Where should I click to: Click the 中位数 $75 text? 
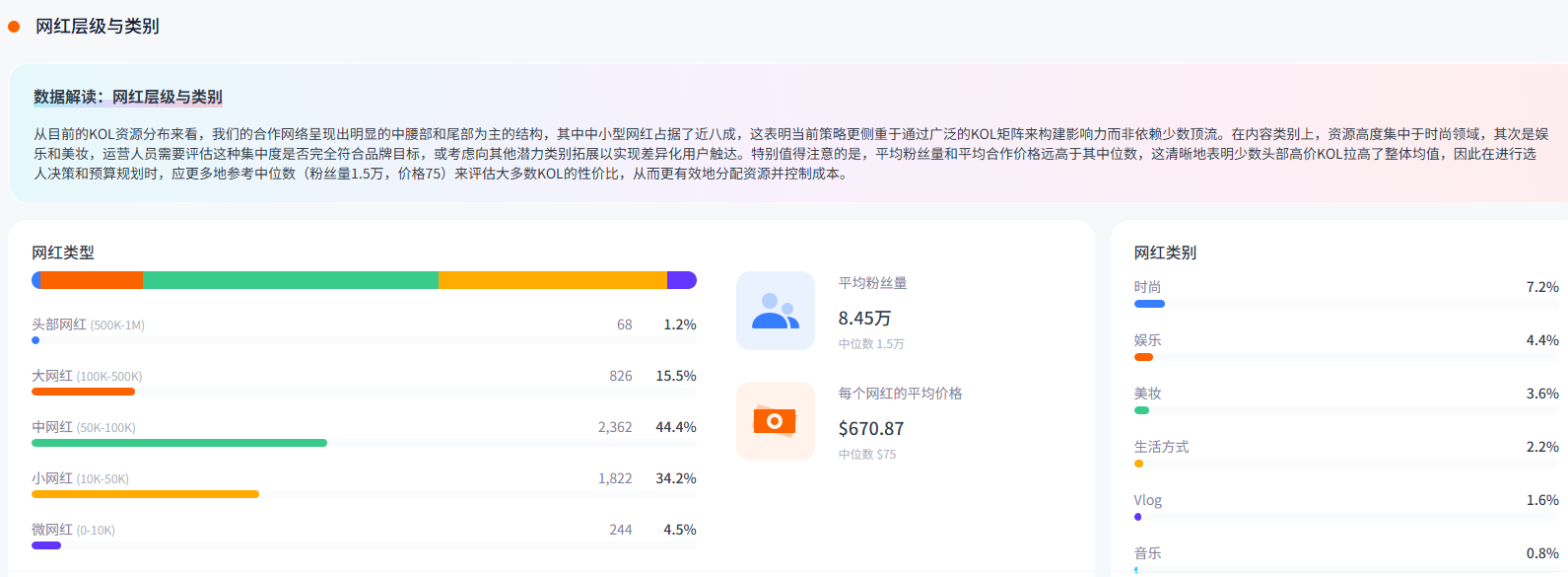867,455
